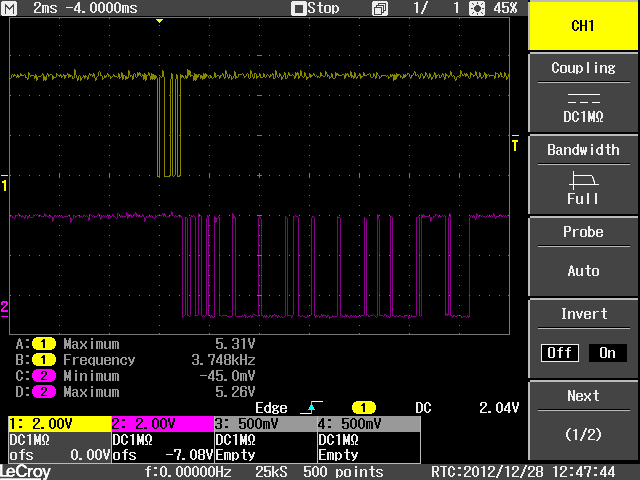This screenshot has height=480, width=640.
Task: Click the RTC date and time
Action: 523,472
